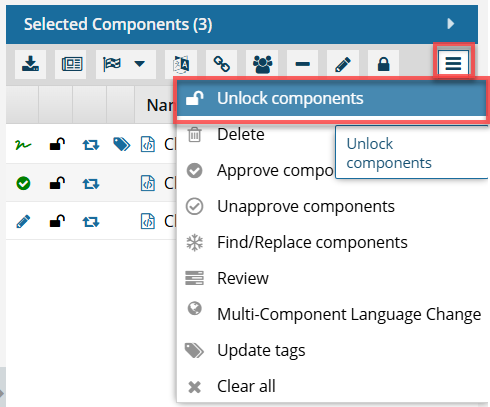Screen dimensions: 490x407
Task: Click the minus remove icon in toolbar
Action: click(x=303, y=64)
